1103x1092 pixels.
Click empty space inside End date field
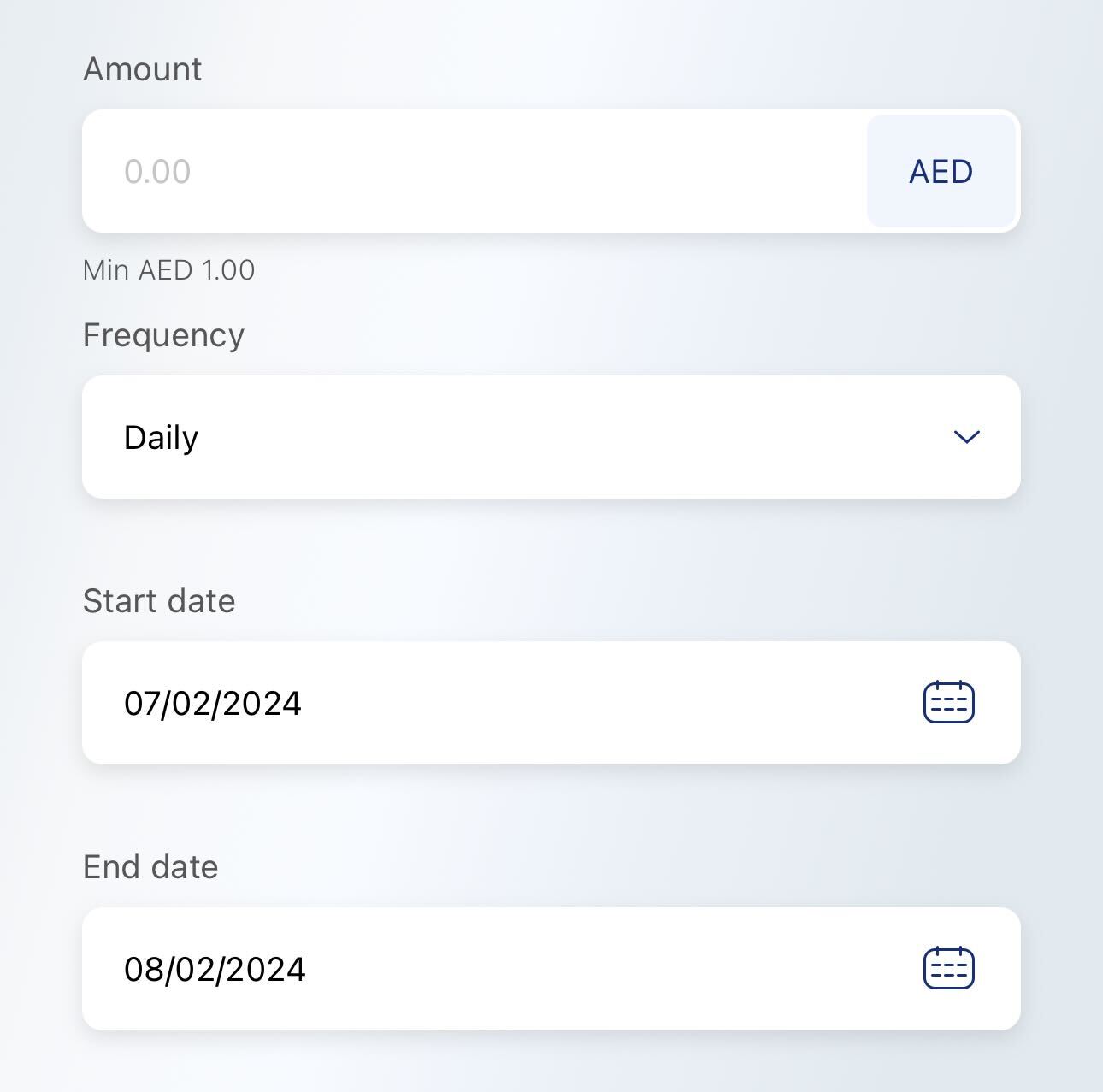point(599,969)
